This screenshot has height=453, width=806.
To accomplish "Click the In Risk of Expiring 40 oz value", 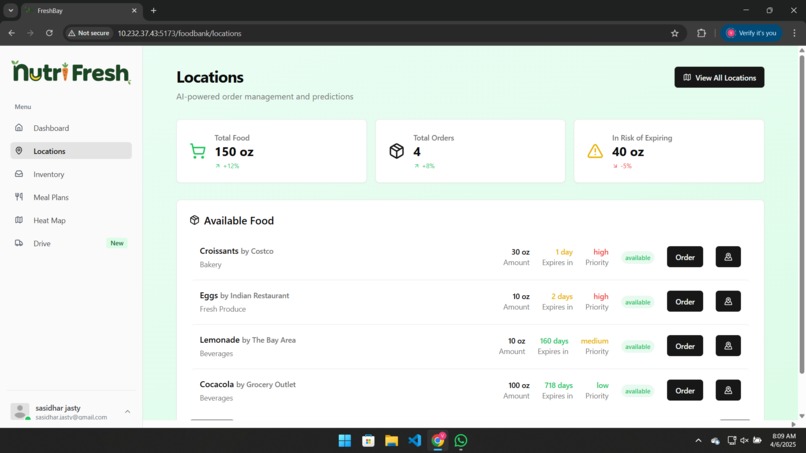I will 628,152.
